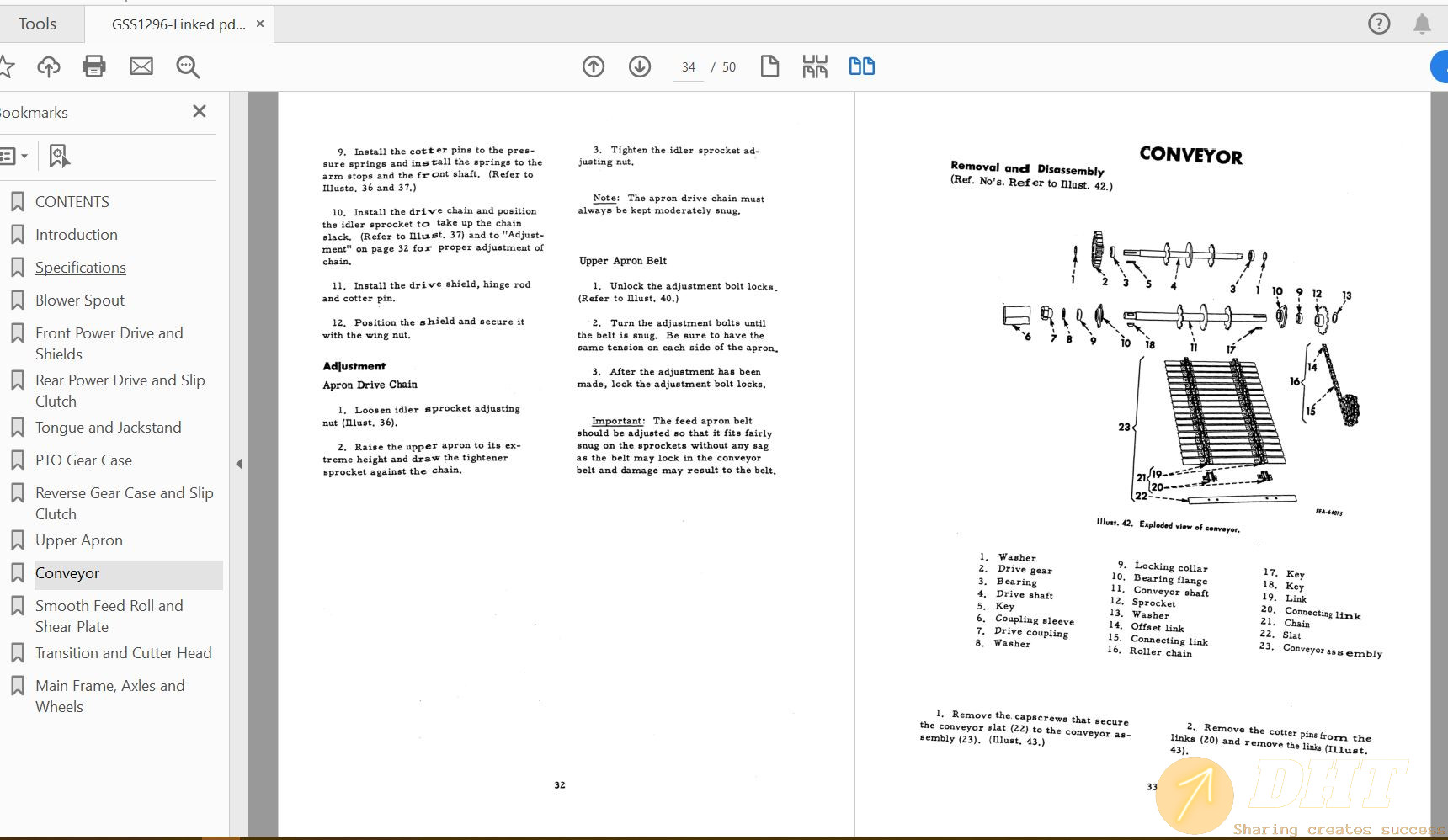Close the Bookmarks panel
Viewport: 1448px width, 840px height.
coord(200,111)
